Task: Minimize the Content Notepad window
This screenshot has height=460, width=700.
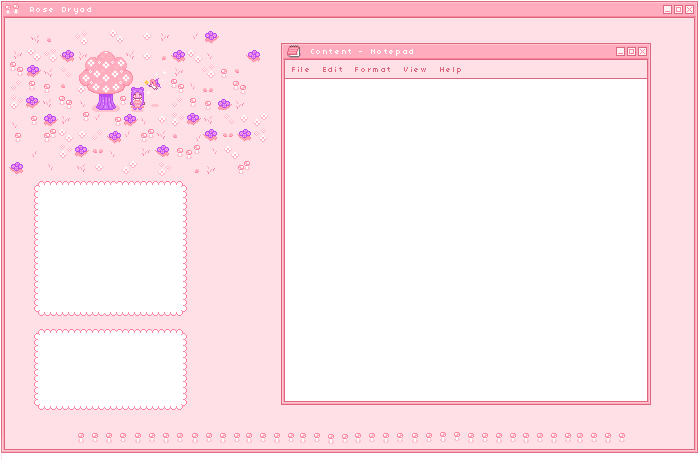Action: [620, 51]
